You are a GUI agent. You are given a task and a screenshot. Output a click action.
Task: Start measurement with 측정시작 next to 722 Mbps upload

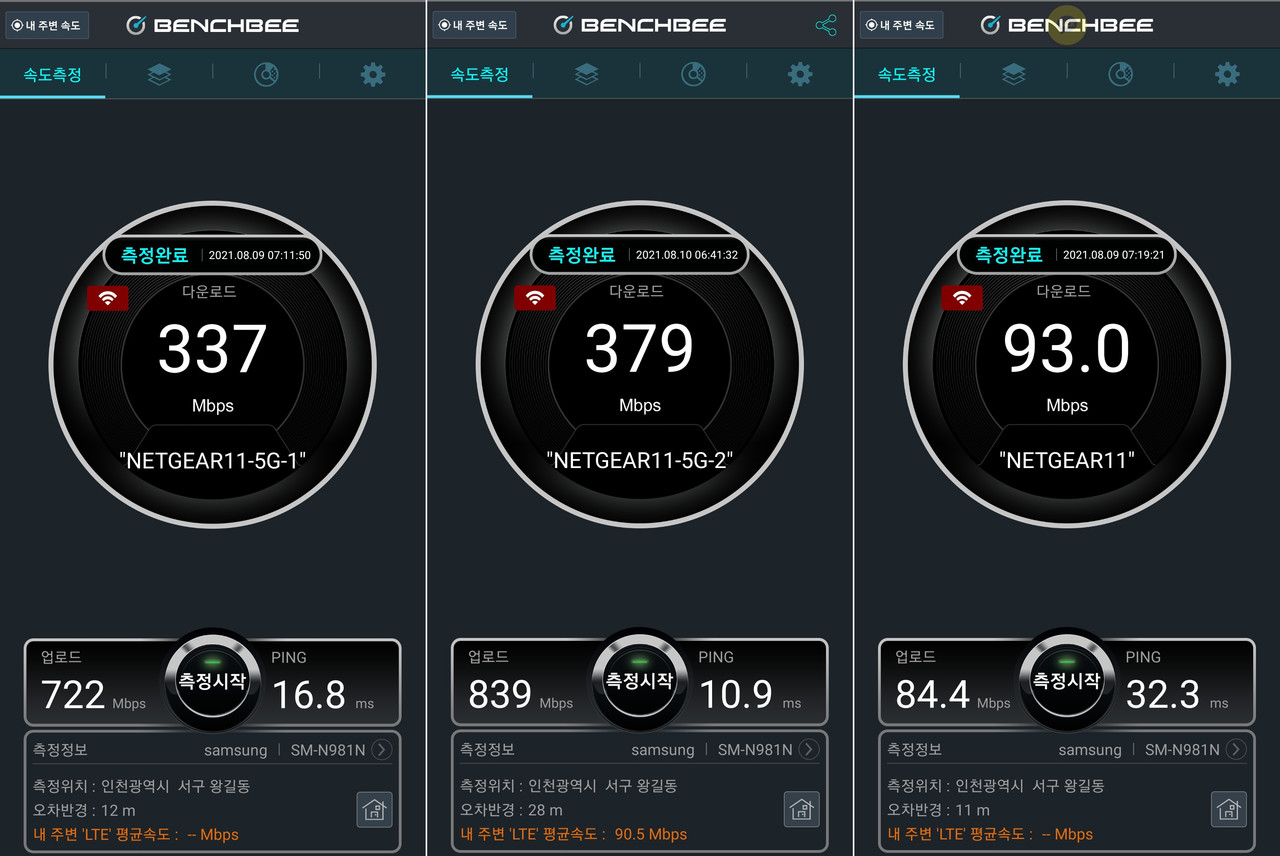[x=213, y=681]
